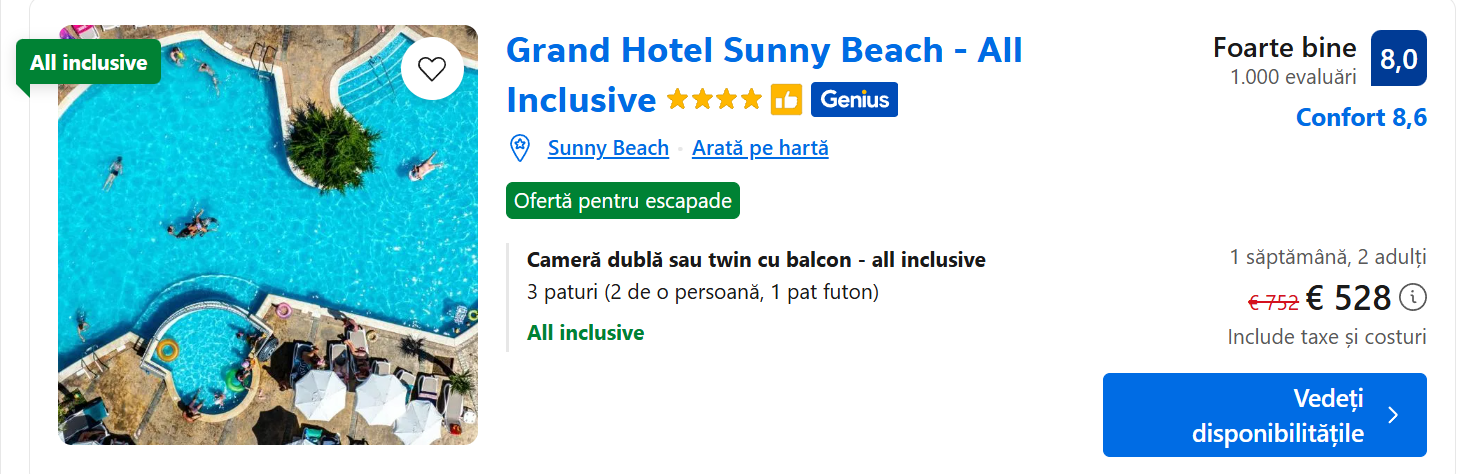Click the price info icon

(x=1412, y=298)
